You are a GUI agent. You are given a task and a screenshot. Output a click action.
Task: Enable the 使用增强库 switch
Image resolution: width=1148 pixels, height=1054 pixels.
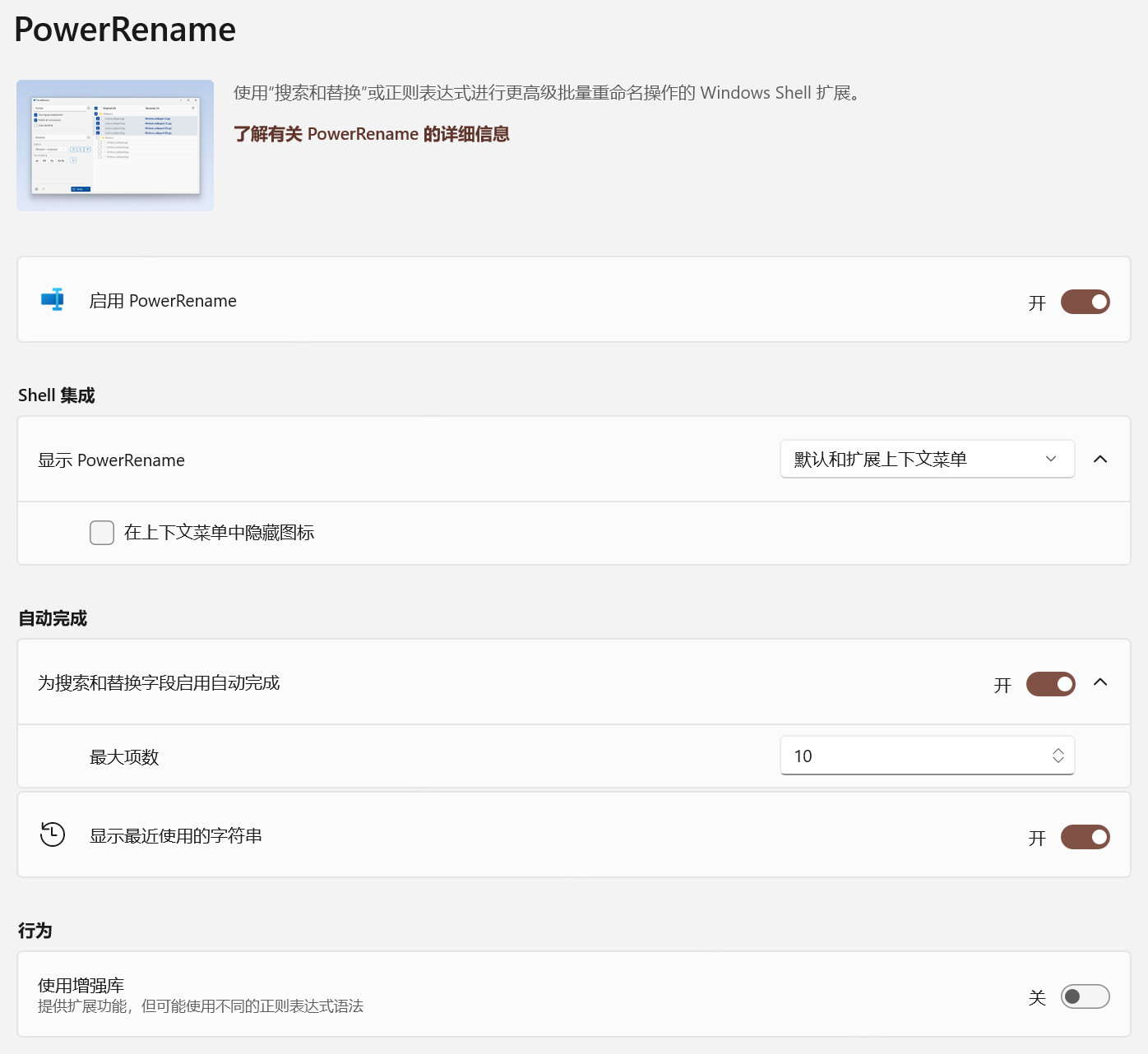pos(1085,996)
